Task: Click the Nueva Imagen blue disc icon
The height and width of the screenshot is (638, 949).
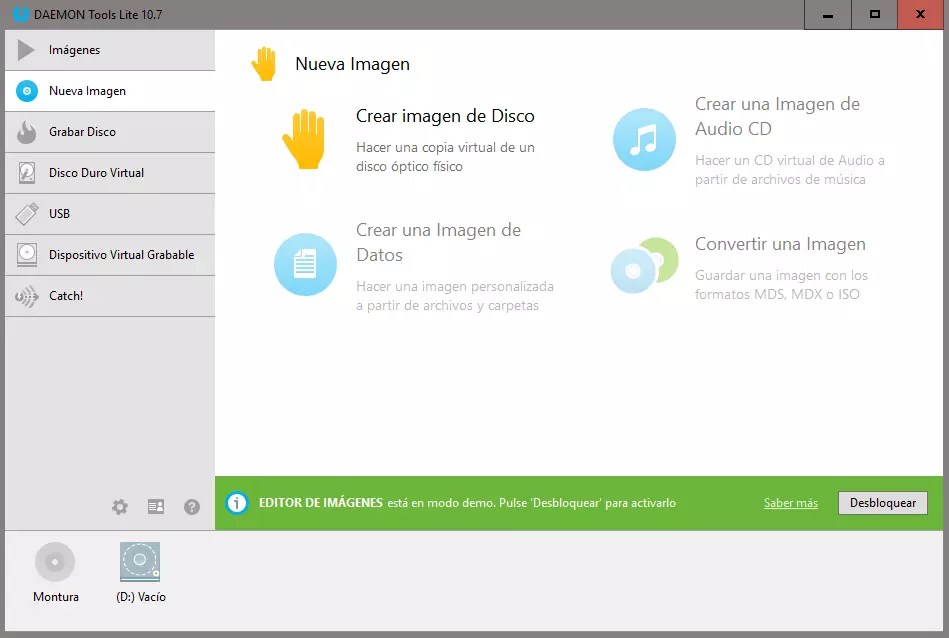Action: [27, 91]
